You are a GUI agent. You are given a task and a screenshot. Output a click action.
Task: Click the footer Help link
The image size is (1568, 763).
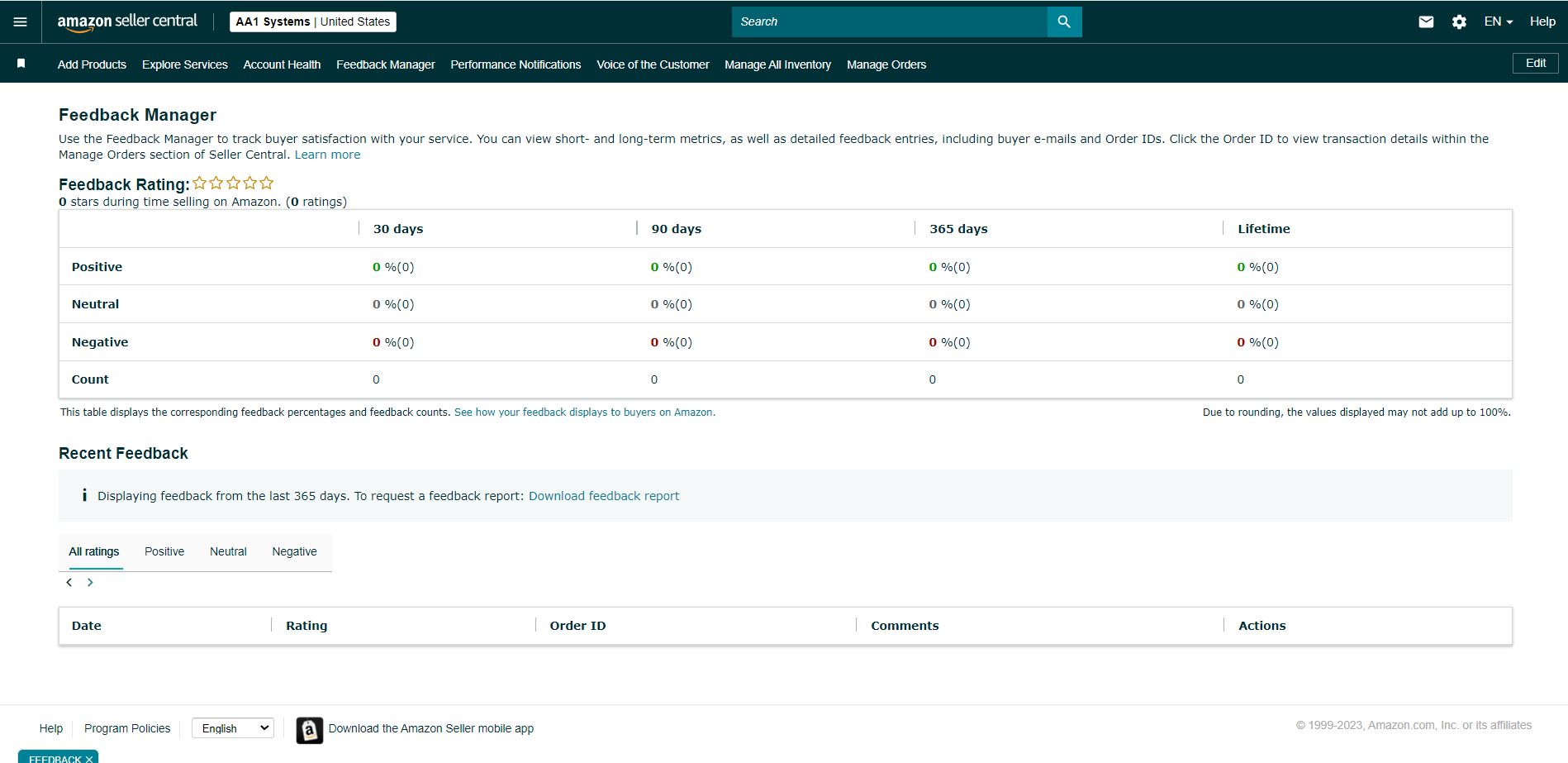[x=51, y=728]
